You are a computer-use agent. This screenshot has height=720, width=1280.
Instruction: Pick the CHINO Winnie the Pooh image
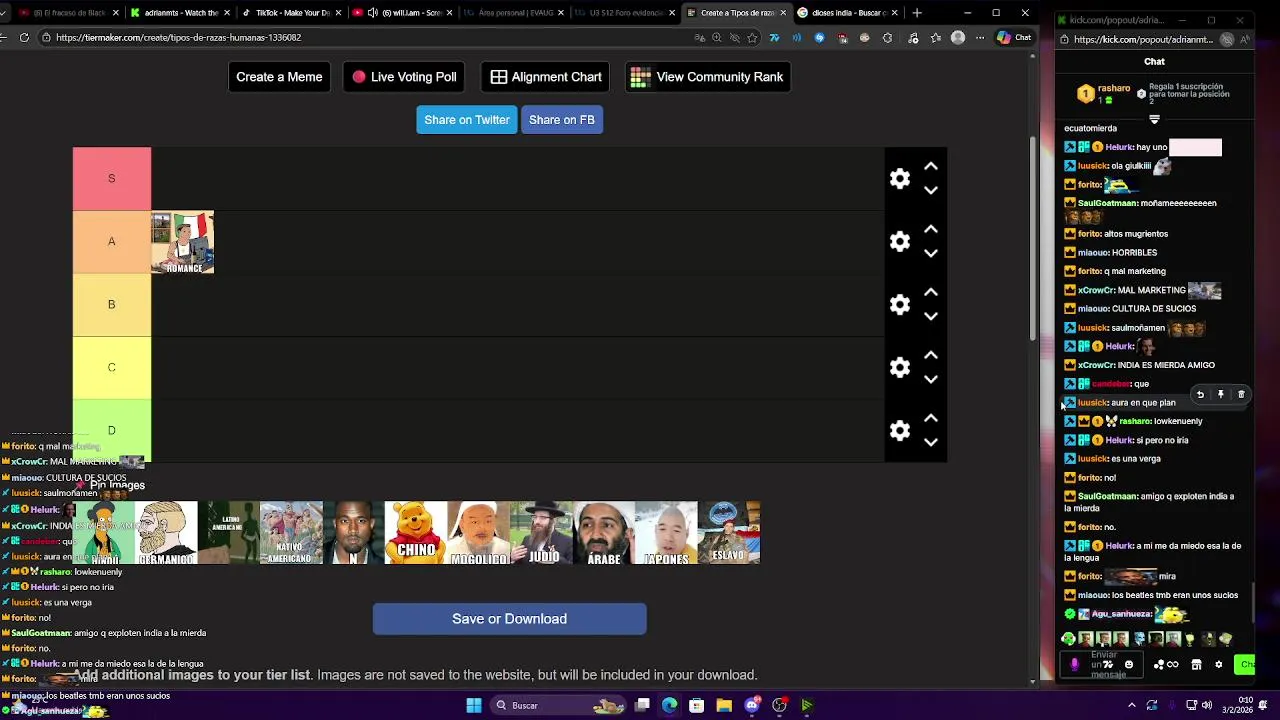point(416,533)
